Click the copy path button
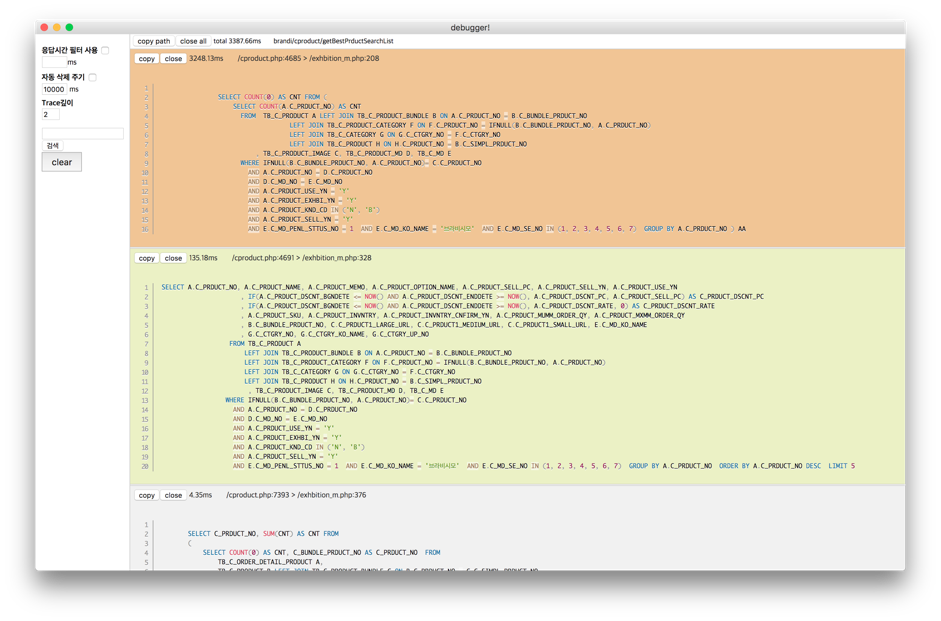 (x=153, y=41)
